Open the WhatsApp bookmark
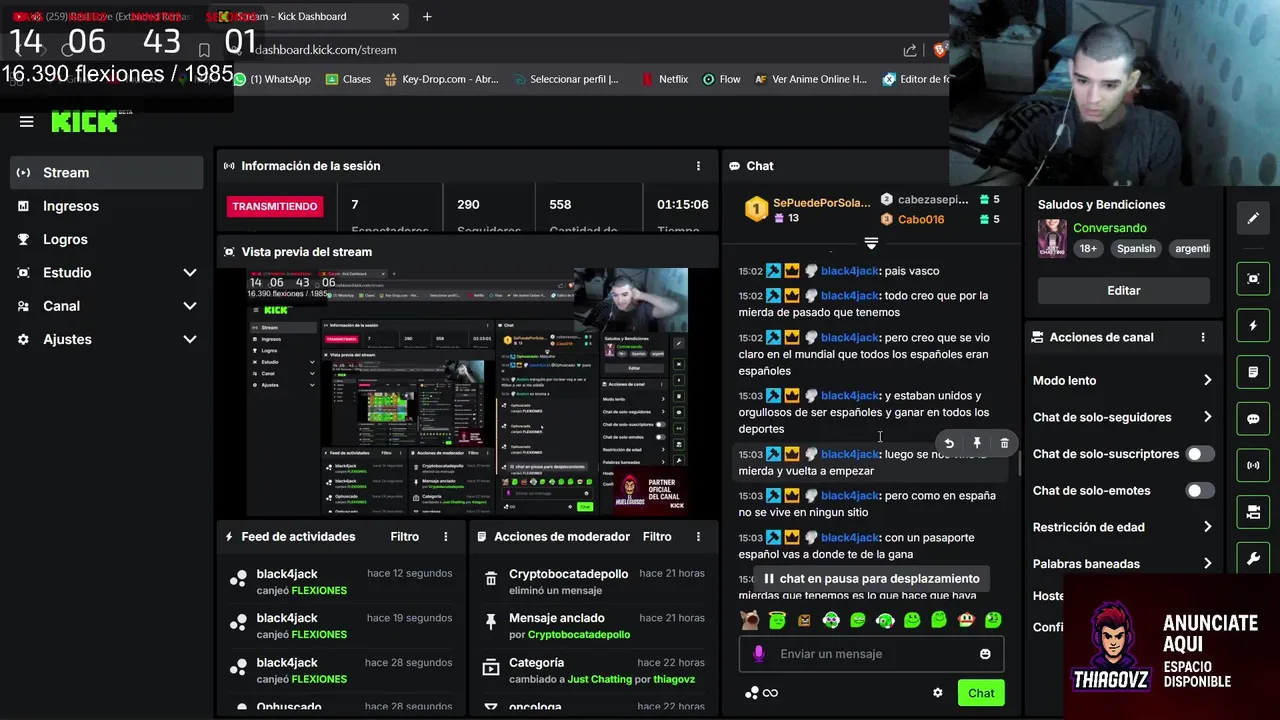 click(272, 79)
